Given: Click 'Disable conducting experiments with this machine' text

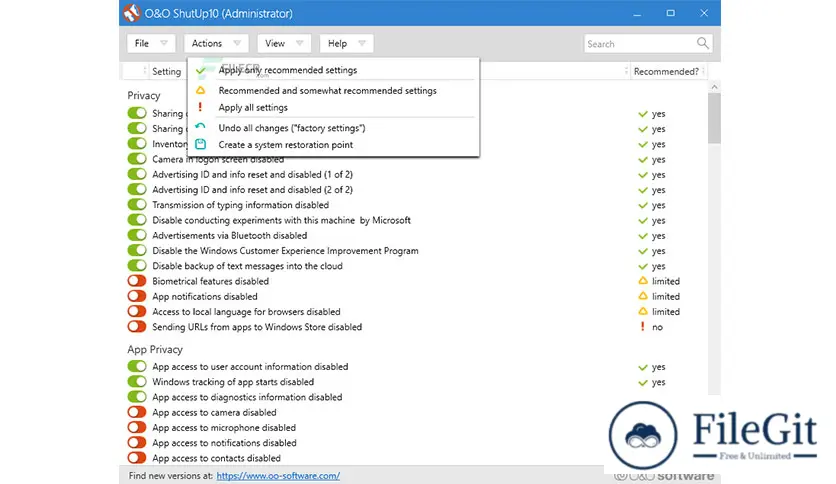Looking at the screenshot, I should tap(282, 220).
